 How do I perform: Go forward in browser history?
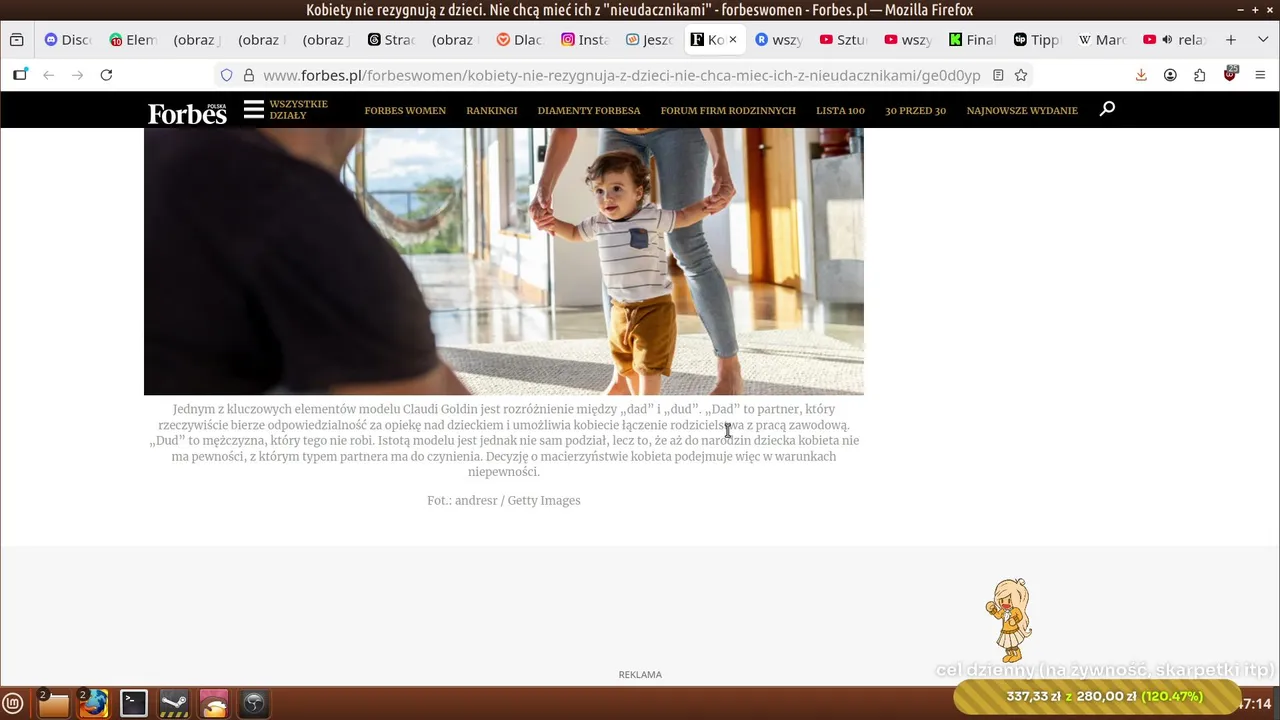point(77,75)
